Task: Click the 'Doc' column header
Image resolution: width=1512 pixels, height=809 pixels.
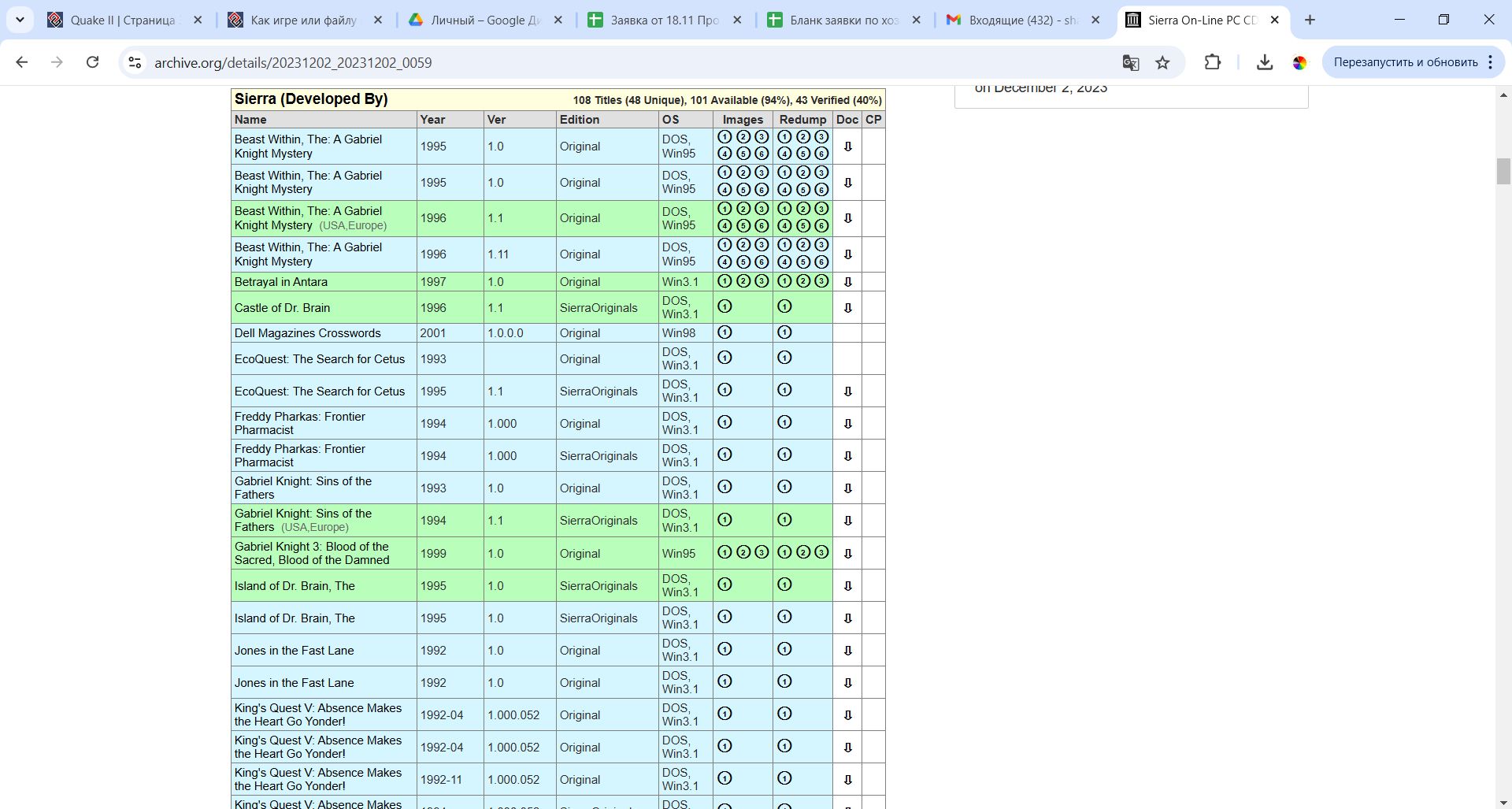Action: click(x=847, y=120)
